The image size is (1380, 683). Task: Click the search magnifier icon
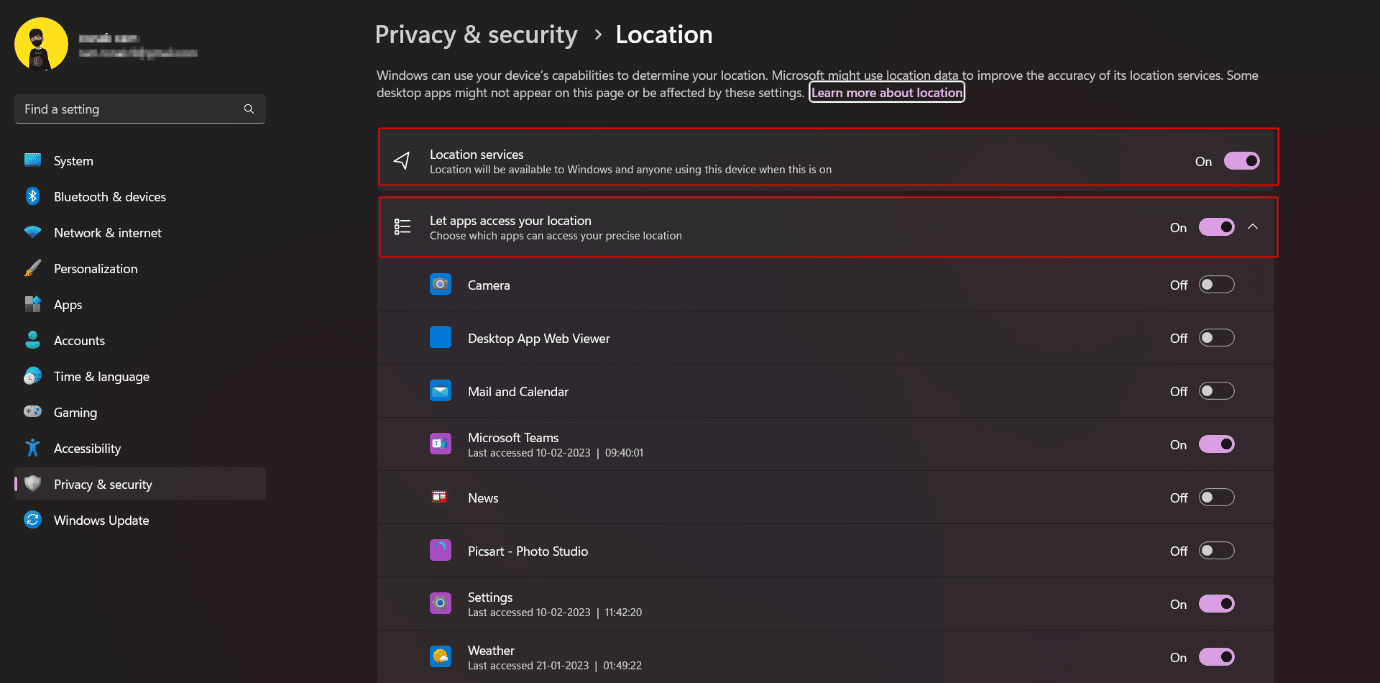[249, 109]
